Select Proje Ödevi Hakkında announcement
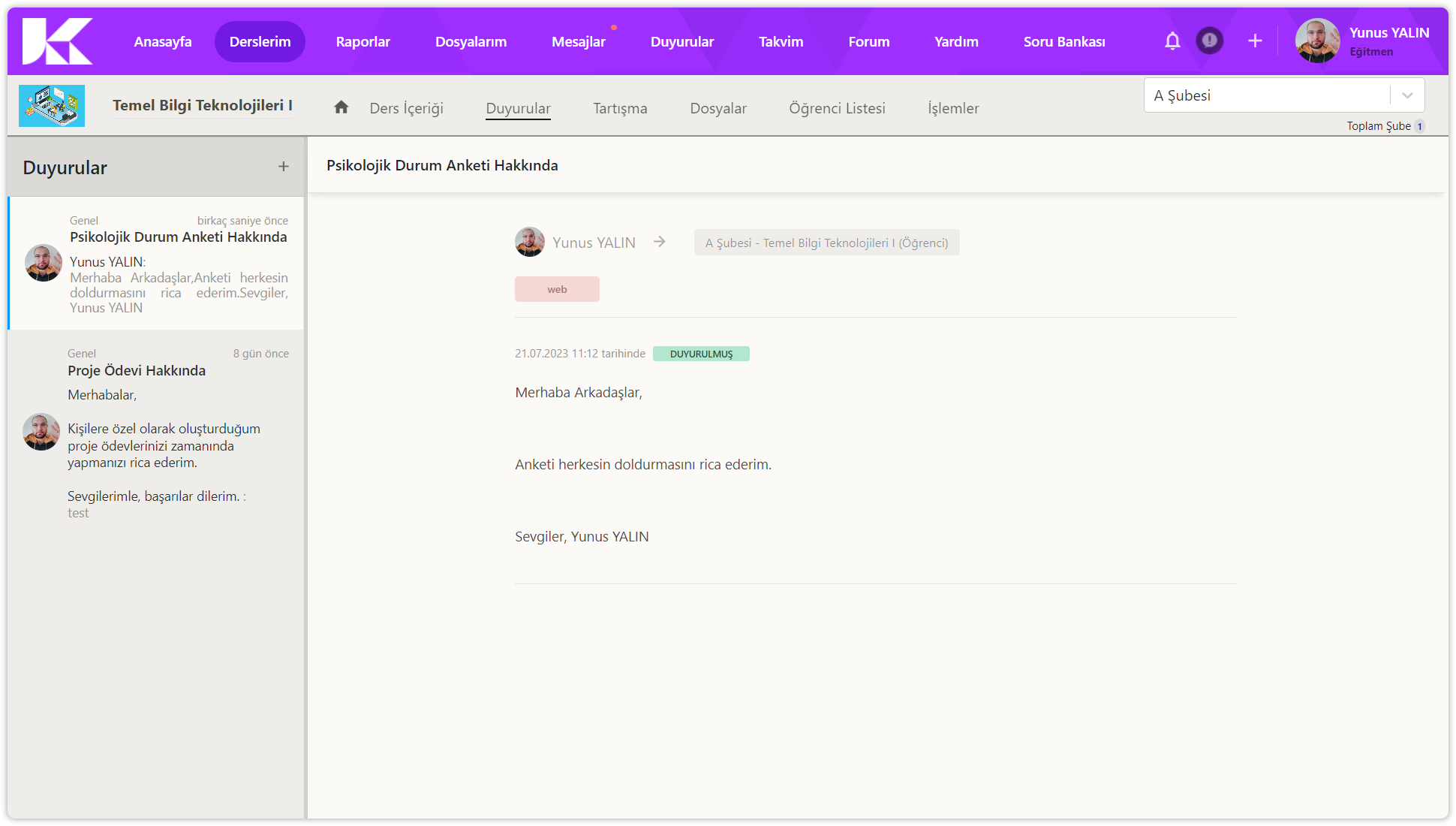1456x826 pixels. (x=137, y=370)
